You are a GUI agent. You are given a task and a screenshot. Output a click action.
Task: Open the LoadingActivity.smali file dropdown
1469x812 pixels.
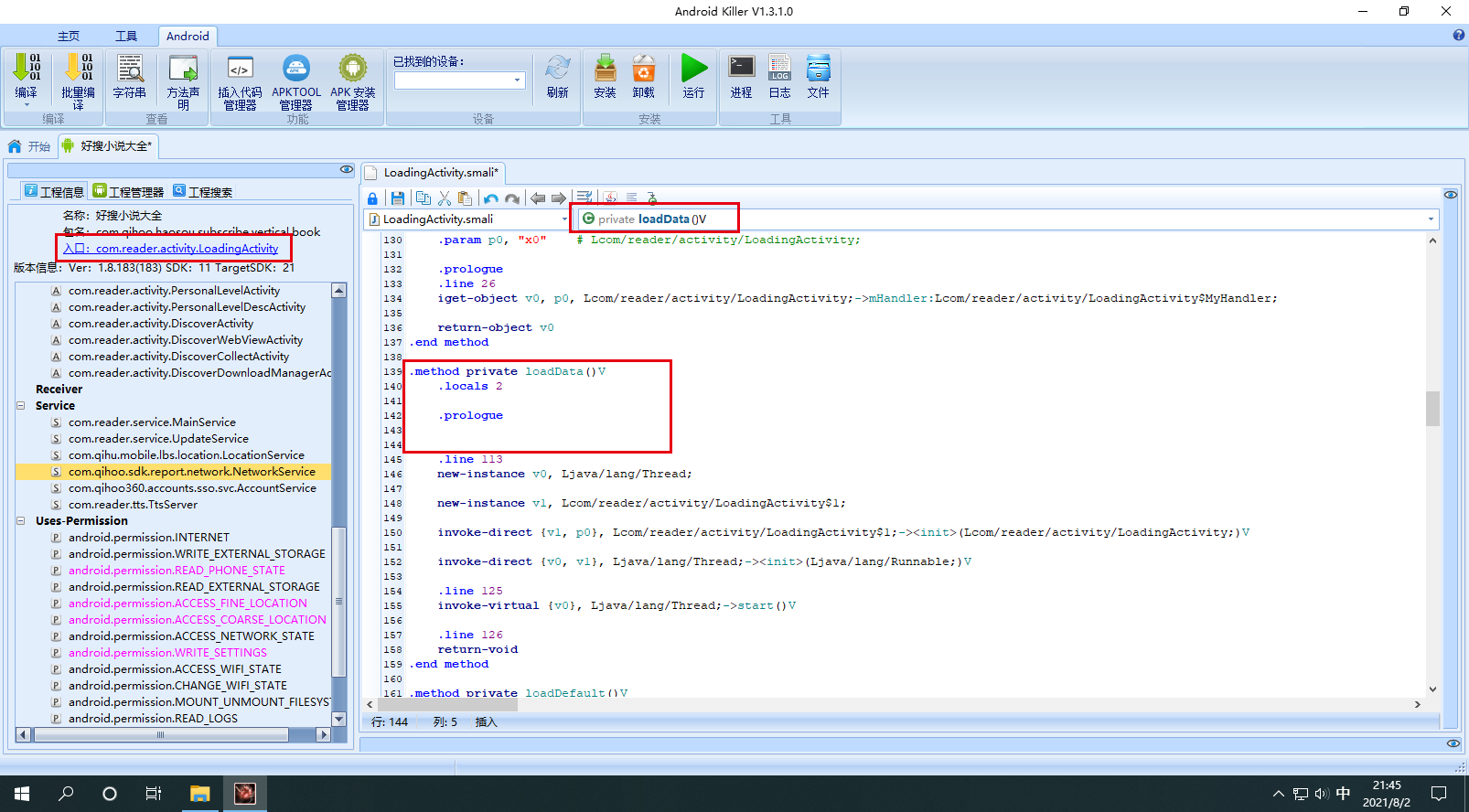[x=564, y=219]
